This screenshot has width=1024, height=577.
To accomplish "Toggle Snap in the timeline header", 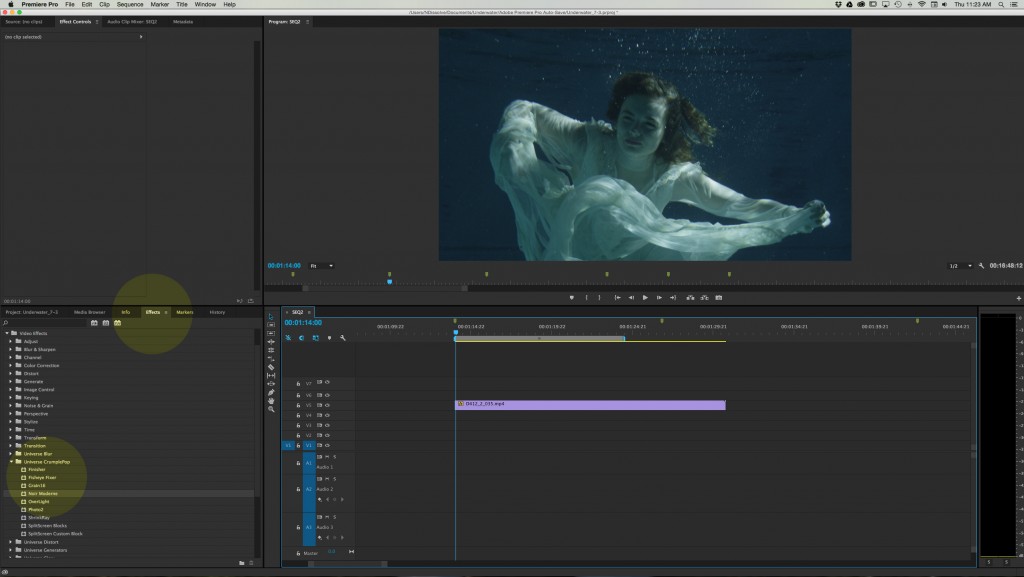I will tap(302, 338).
